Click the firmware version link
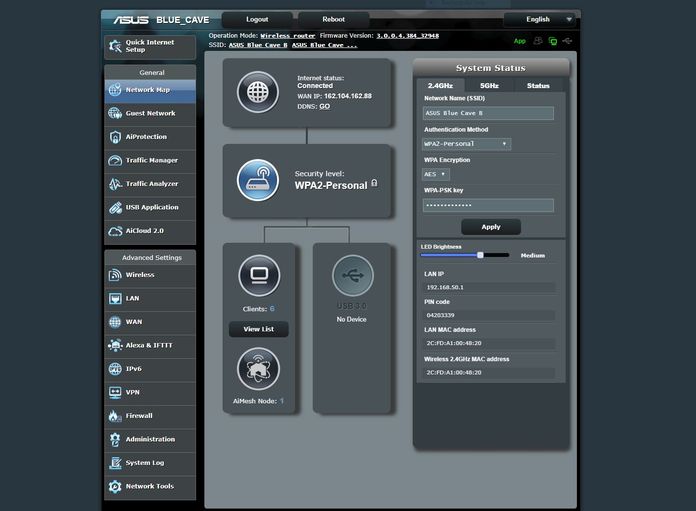The image size is (696, 511). (x=407, y=36)
